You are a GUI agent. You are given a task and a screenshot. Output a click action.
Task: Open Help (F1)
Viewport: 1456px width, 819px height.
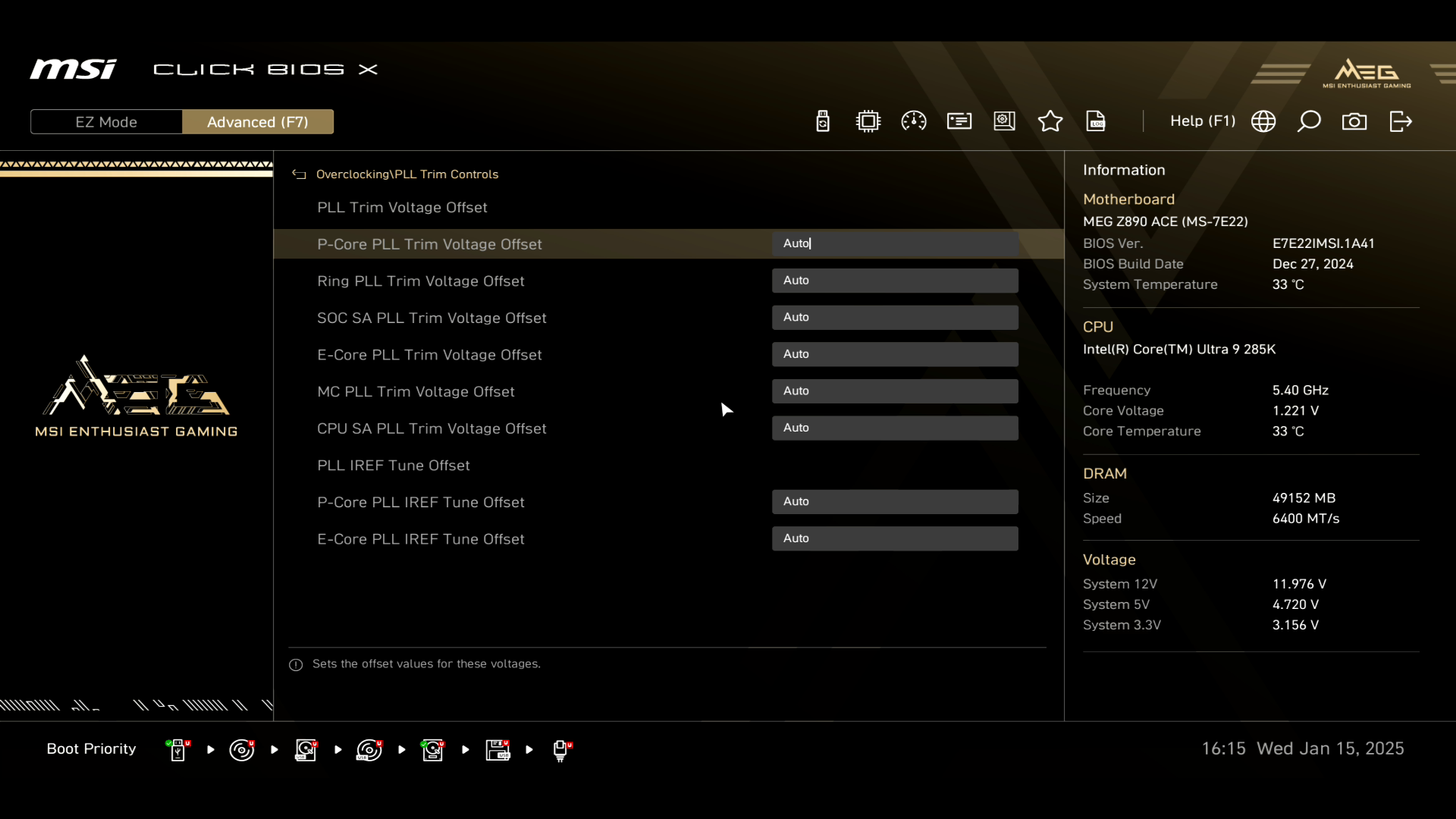(1202, 121)
